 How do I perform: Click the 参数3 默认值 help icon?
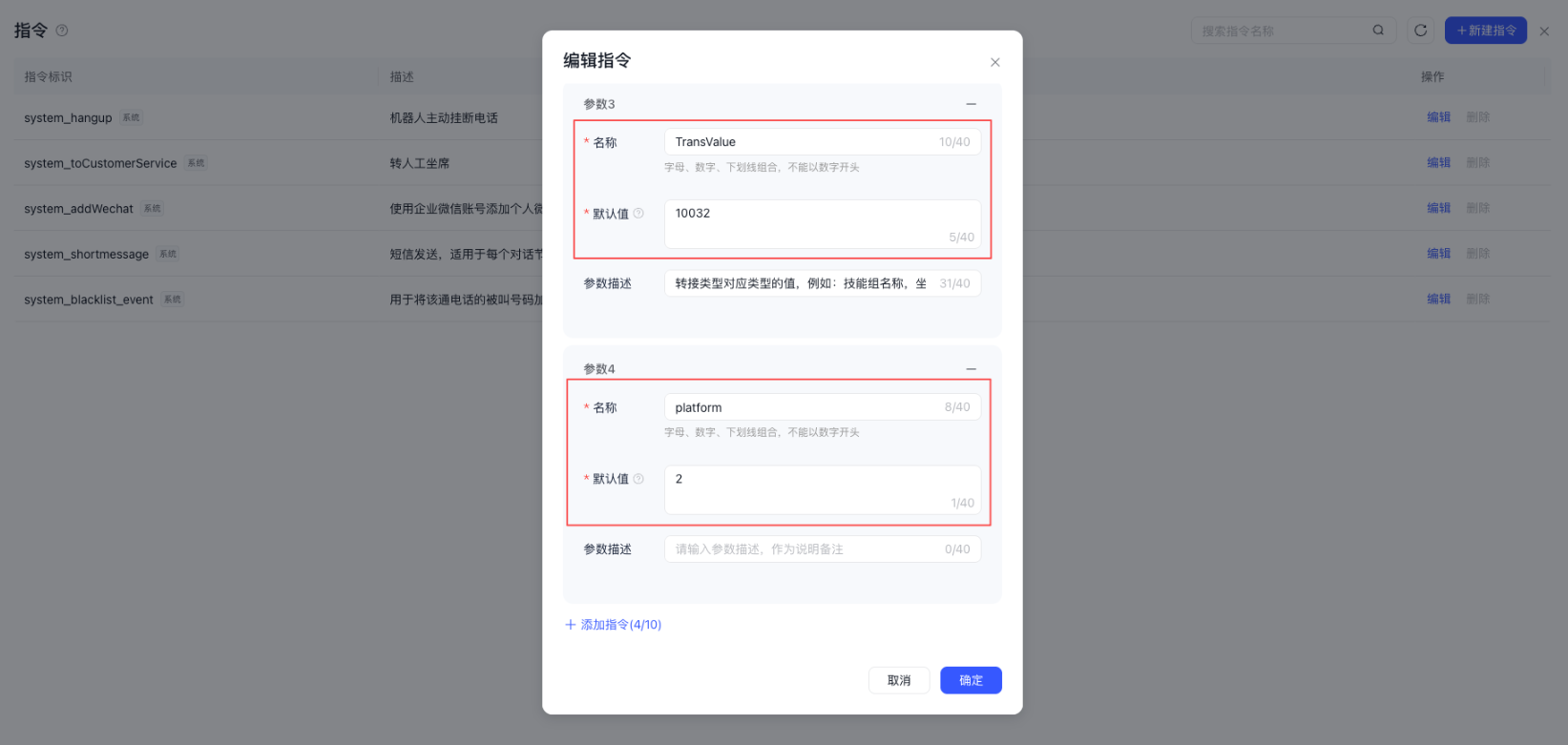tap(638, 214)
